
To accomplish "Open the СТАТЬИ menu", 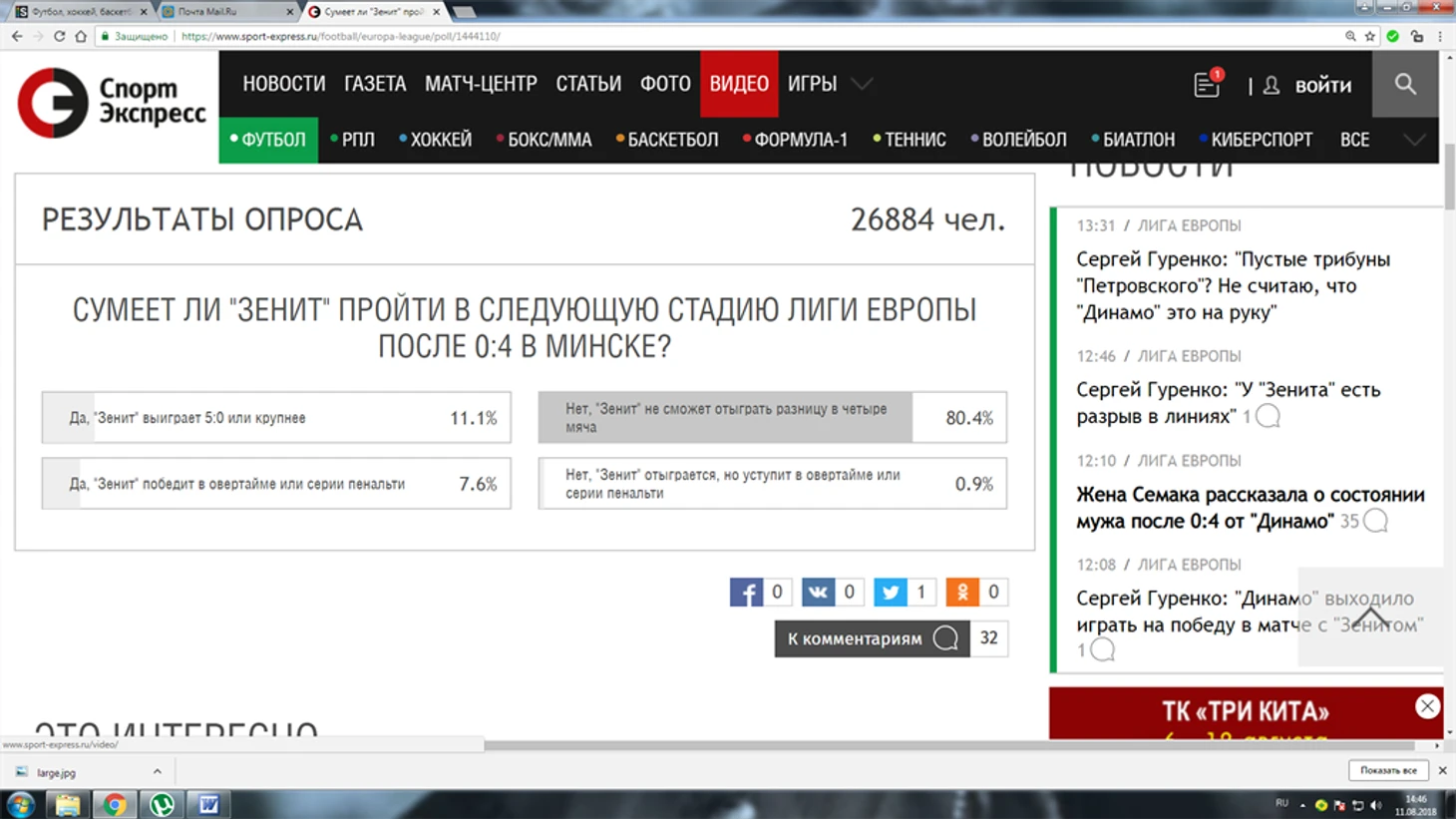I will click(588, 84).
